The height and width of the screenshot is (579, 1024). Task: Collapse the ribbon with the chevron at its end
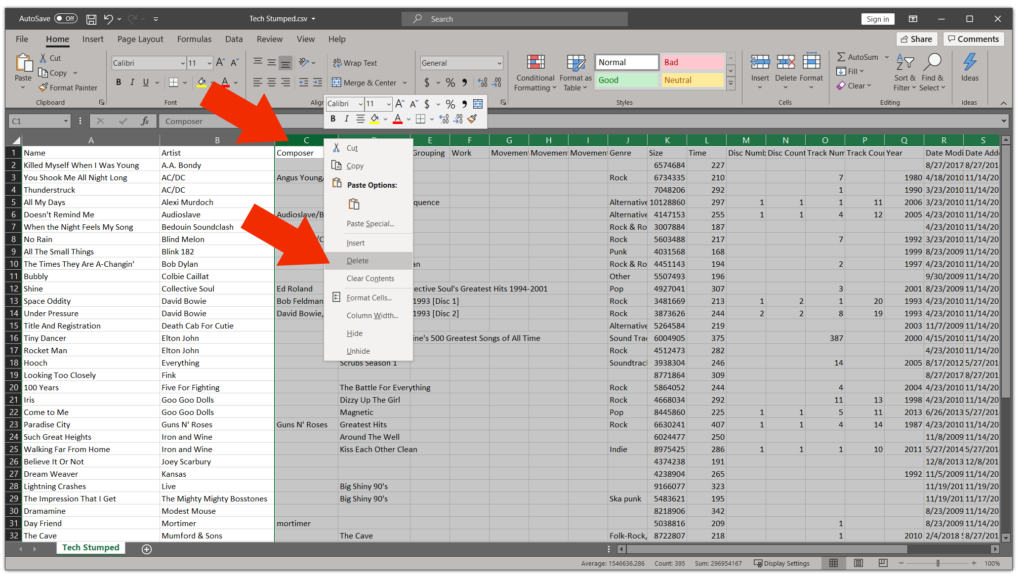point(1003,102)
